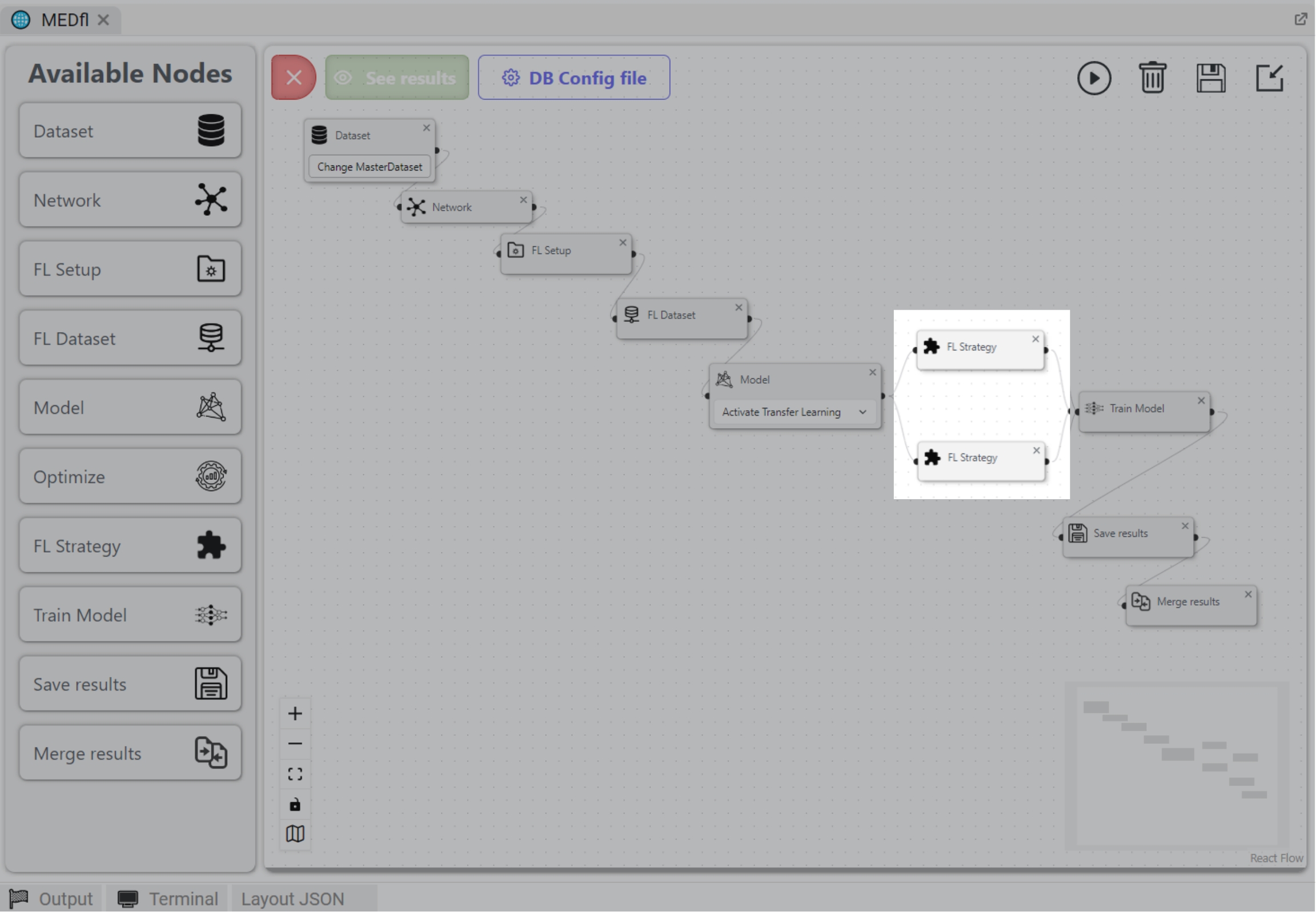Zoom out with the minus control
Screen dimensions: 1316x912
295,744
